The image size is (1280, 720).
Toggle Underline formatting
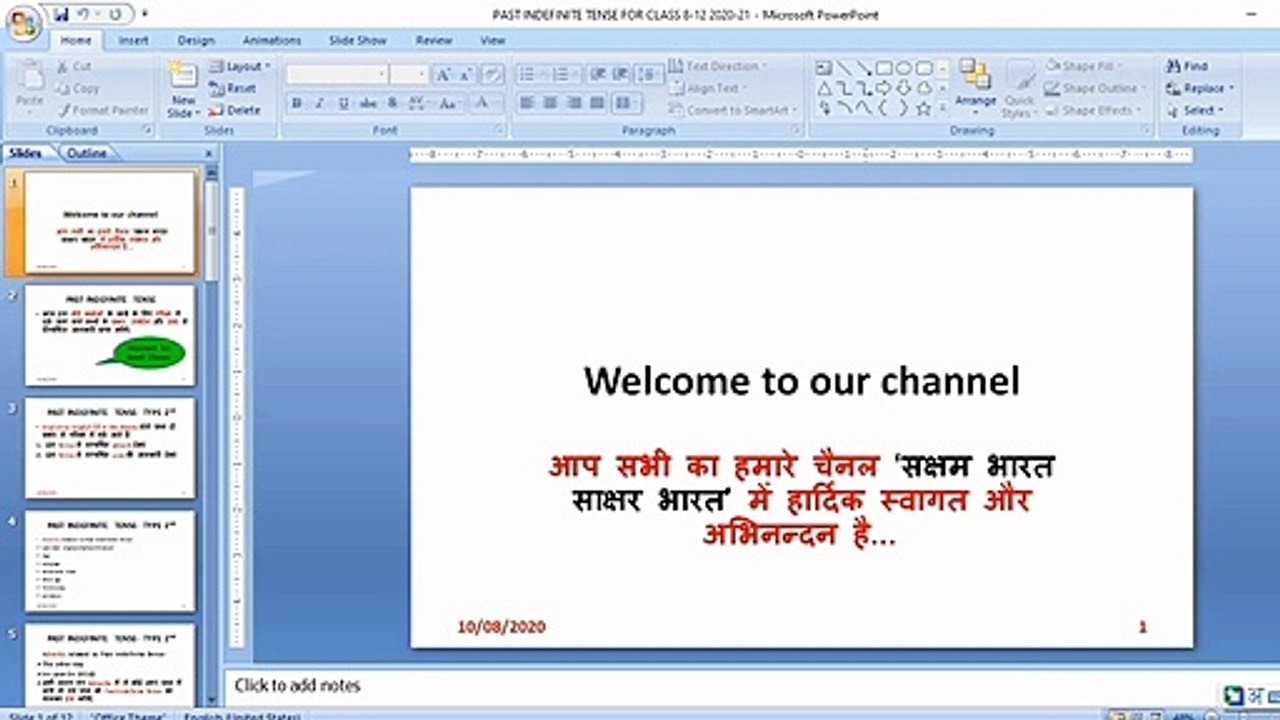[344, 103]
